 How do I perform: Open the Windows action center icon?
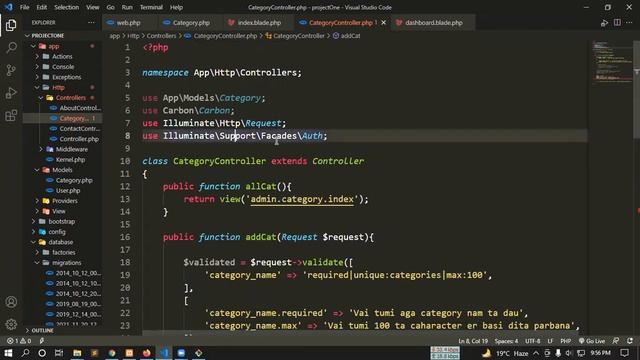tap(624, 353)
